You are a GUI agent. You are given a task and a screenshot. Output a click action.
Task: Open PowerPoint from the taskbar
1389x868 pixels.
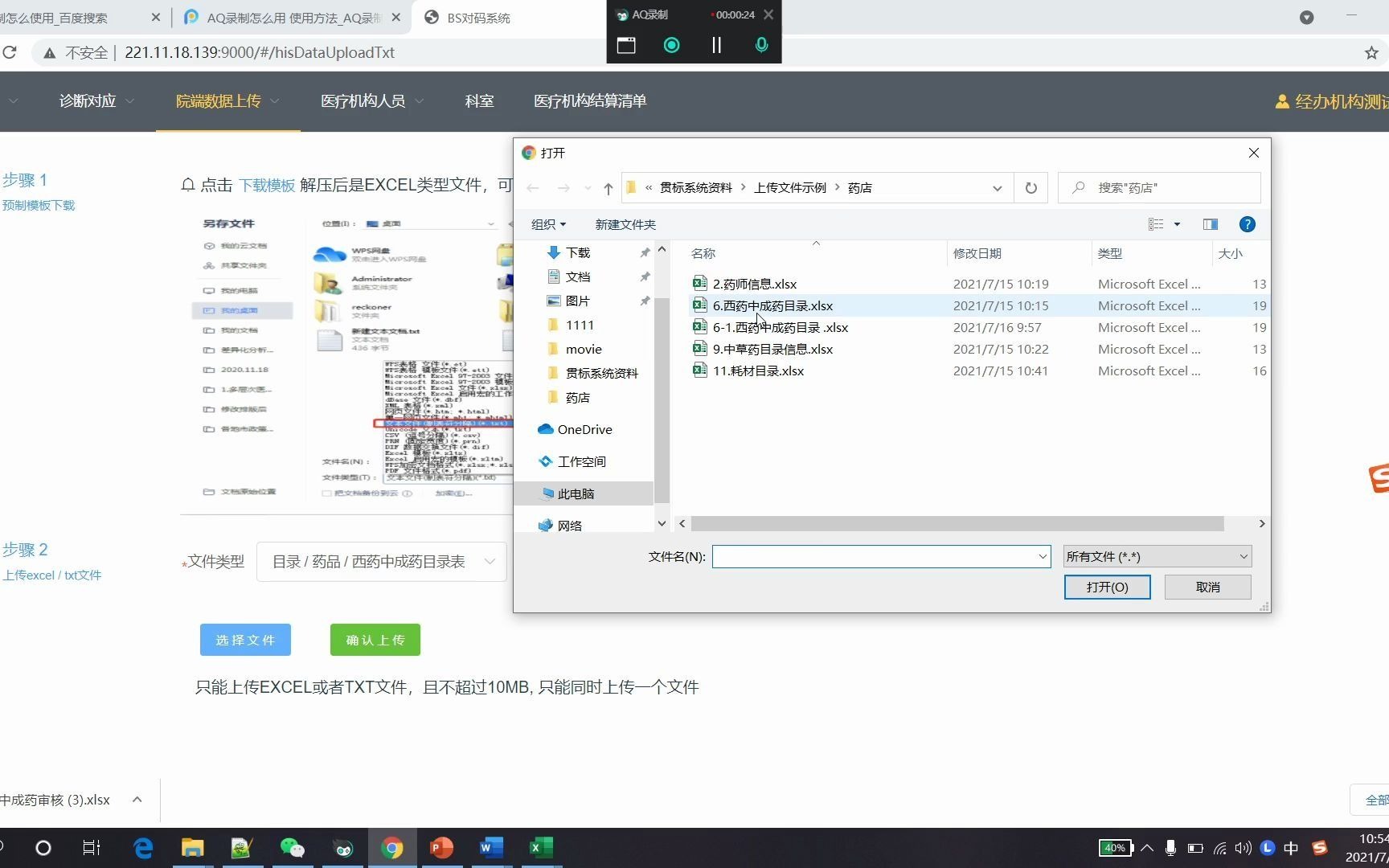441,848
